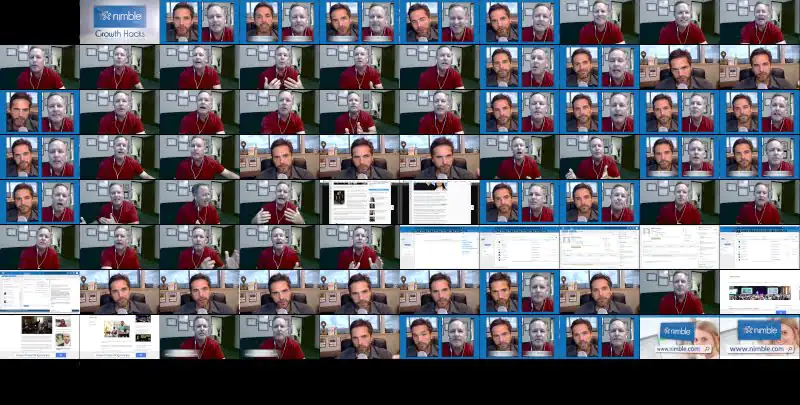The width and height of the screenshot is (800, 405).
Task: Open the page thumbnail with dark group photo and two portraits
Action: point(40,337)
